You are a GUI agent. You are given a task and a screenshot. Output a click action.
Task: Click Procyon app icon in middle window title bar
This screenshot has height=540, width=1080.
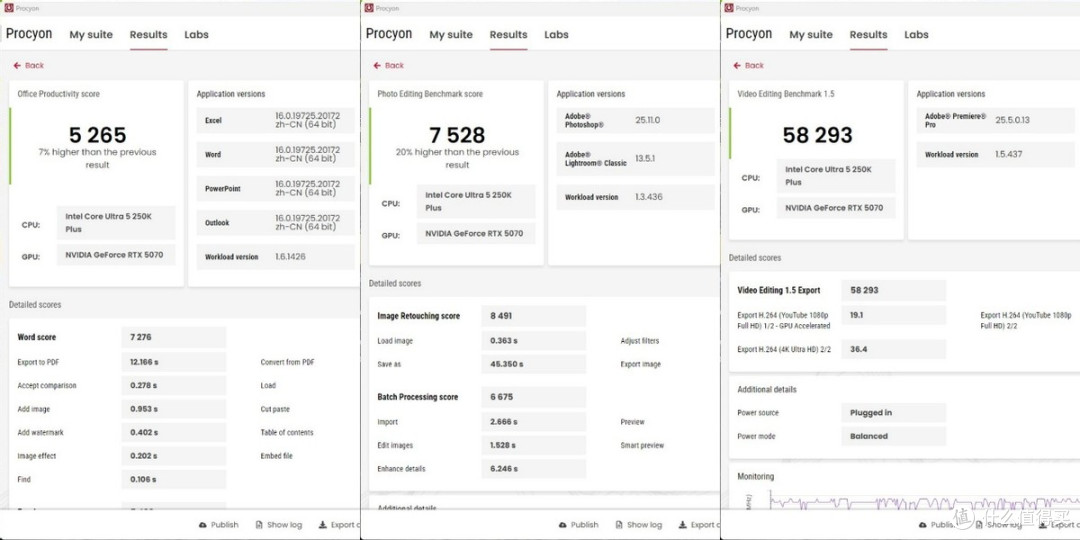pos(368,8)
